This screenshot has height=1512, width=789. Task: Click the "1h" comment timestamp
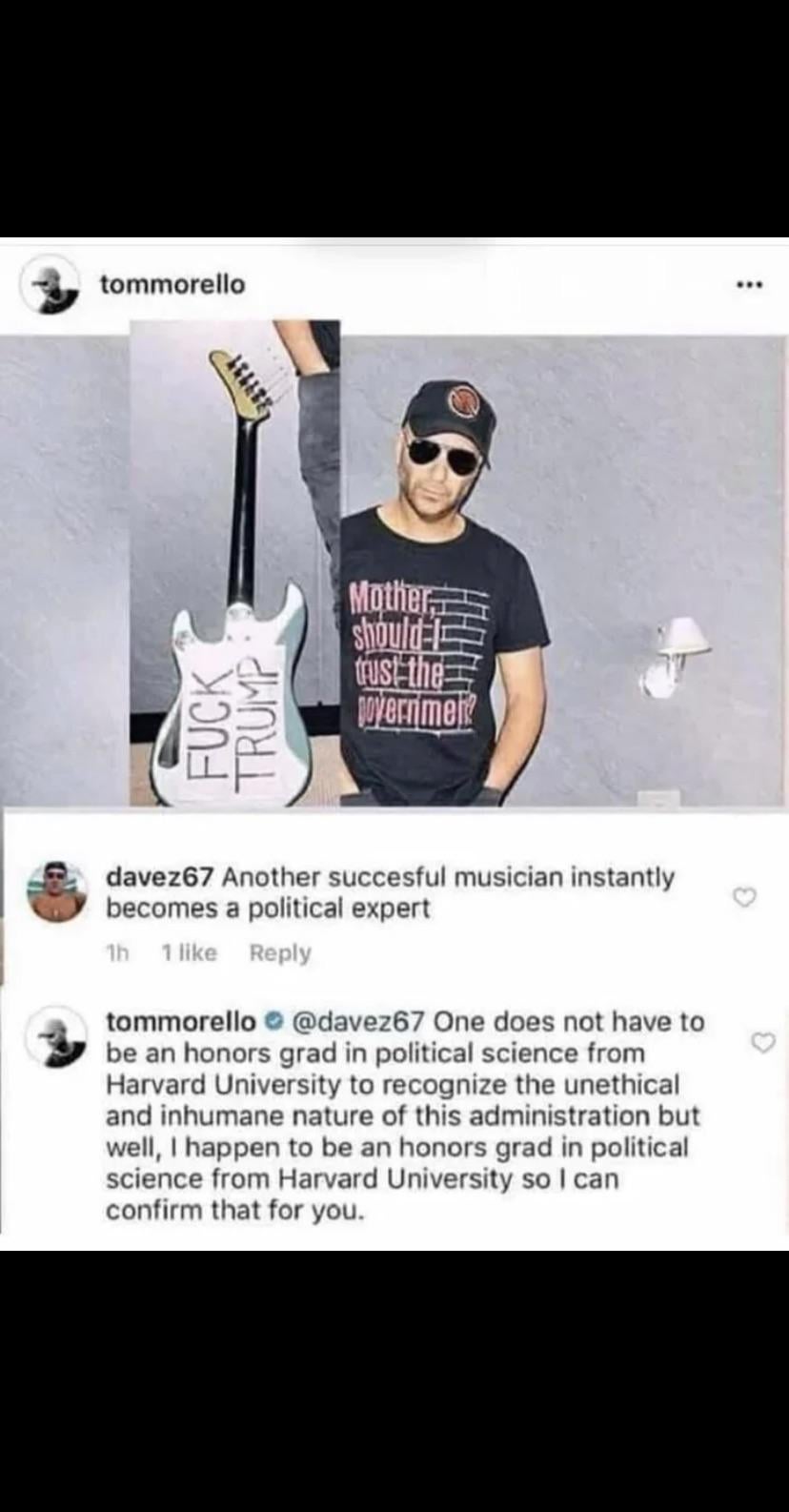pyautogui.click(x=117, y=952)
